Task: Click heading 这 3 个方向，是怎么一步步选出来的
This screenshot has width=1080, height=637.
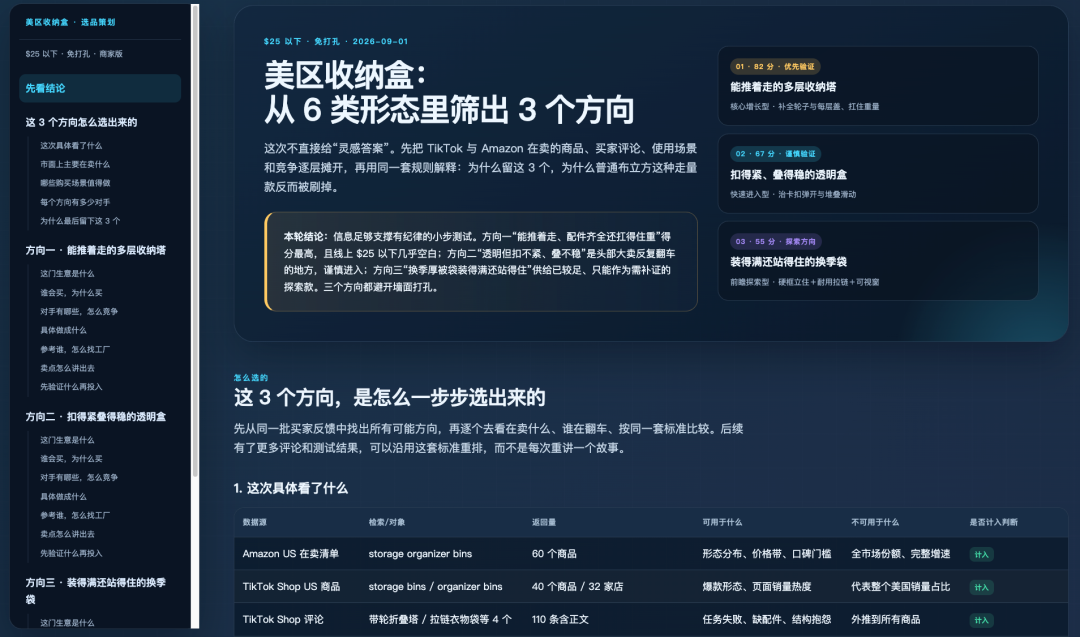Action: 389,397
